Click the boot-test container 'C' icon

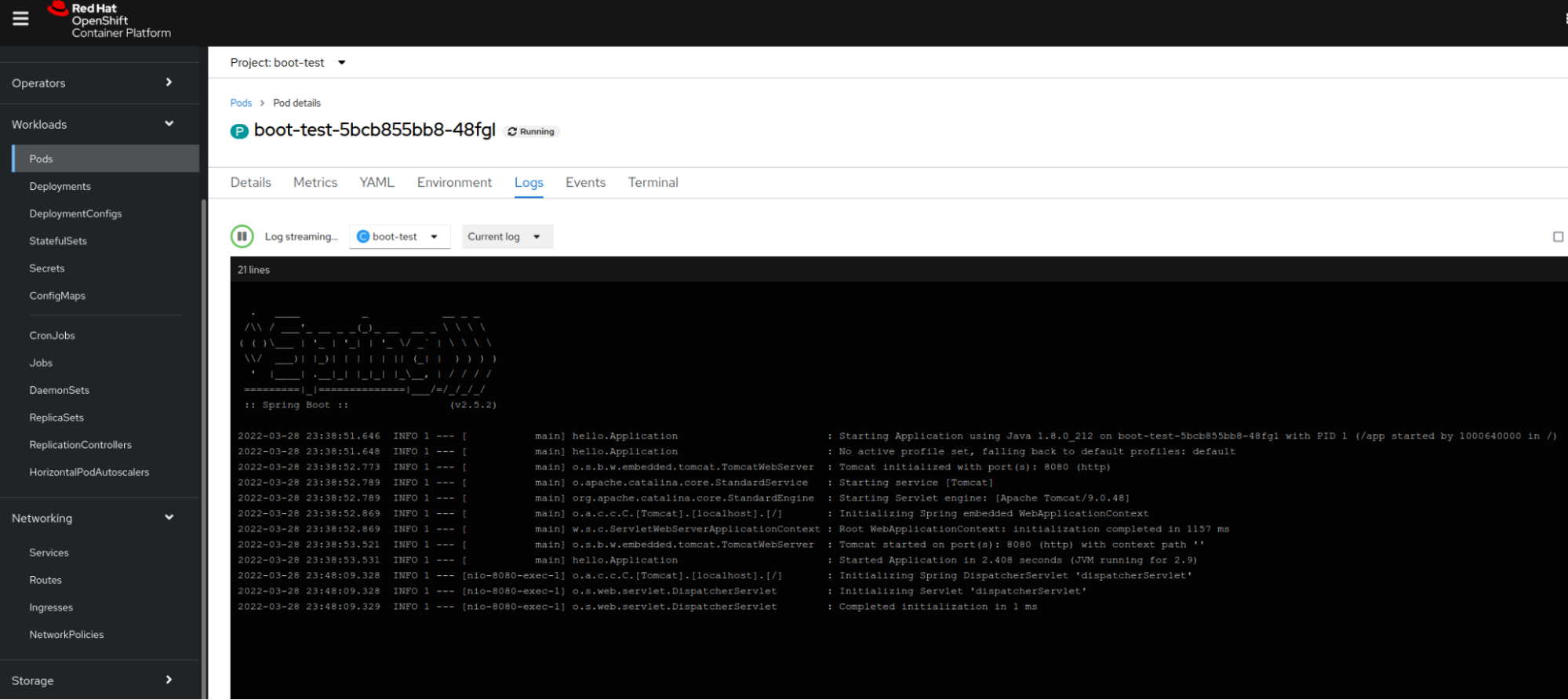point(363,236)
